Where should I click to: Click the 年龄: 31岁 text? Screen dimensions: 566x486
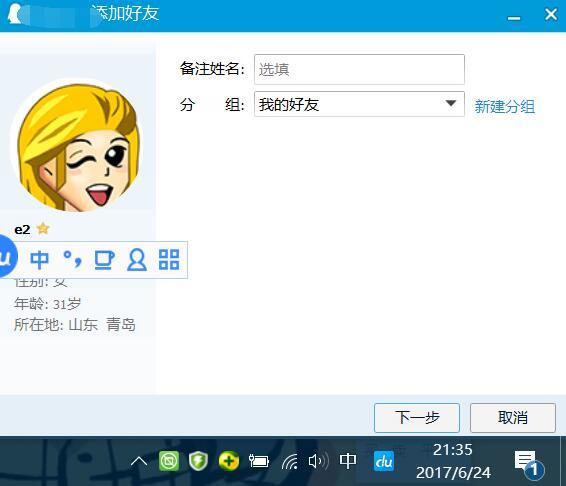tap(48, 304)
